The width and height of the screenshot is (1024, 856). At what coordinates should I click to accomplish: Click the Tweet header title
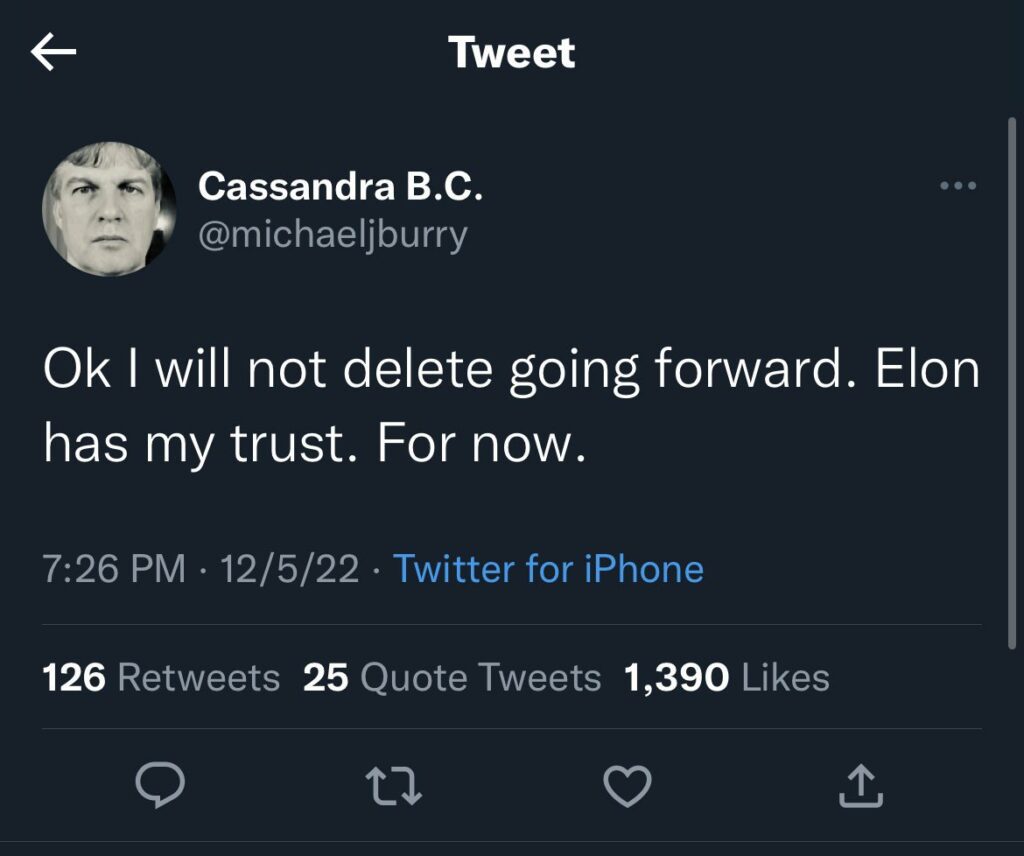click(512, 52)
